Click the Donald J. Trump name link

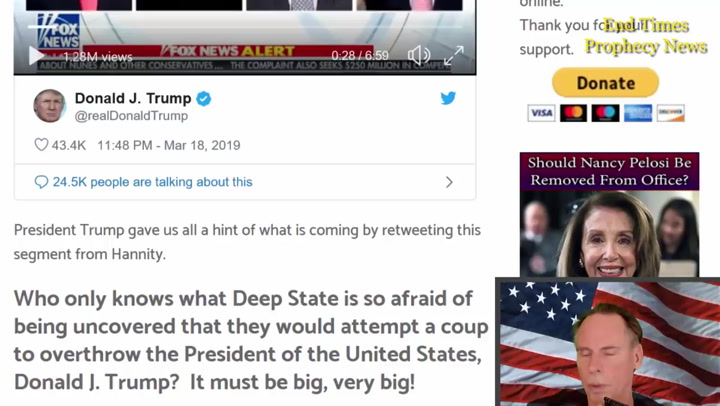(x=133, y=98)
